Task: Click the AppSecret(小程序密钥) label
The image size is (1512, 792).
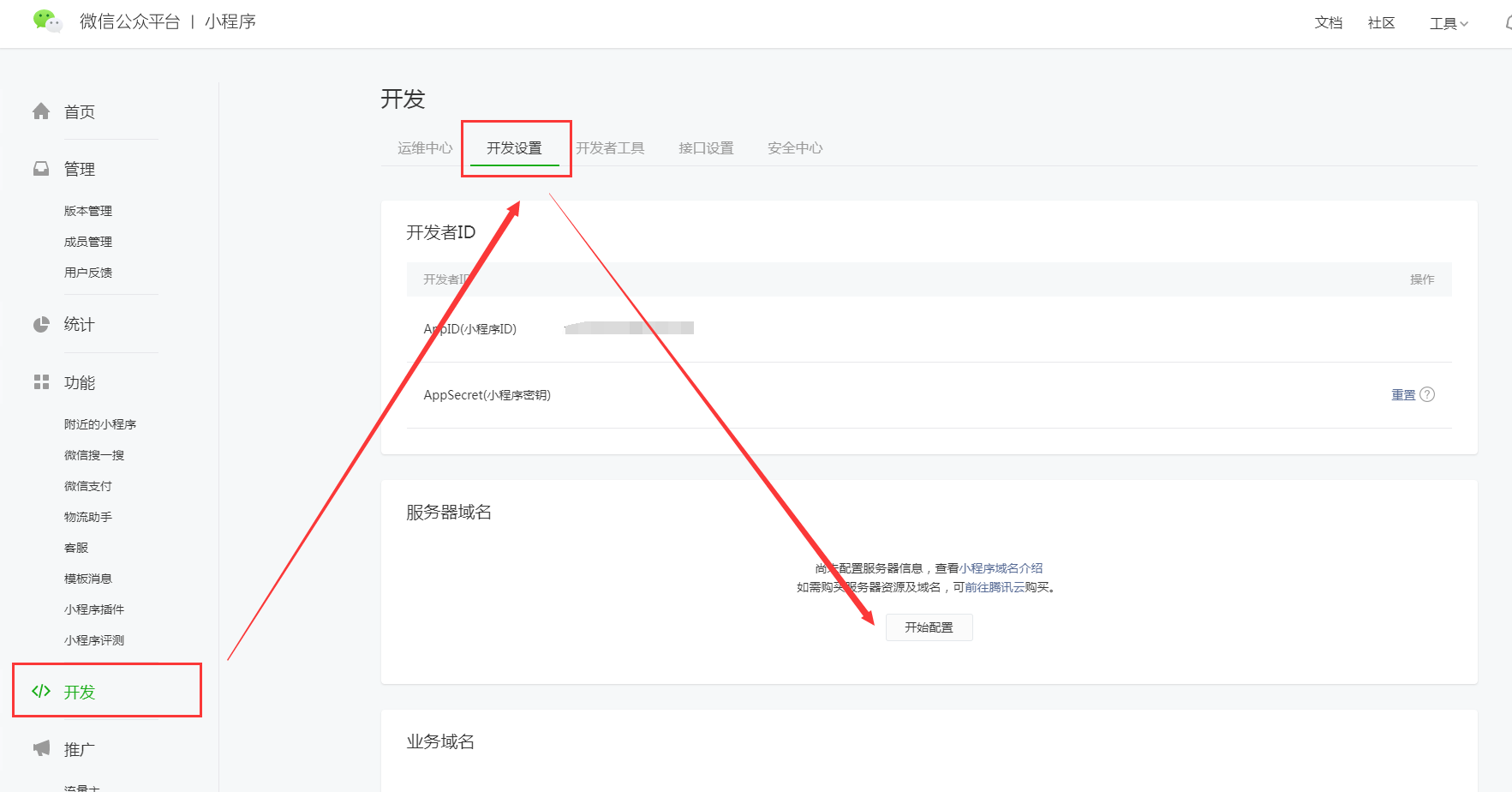Action: pyautogui.click(x=487, y=395)
